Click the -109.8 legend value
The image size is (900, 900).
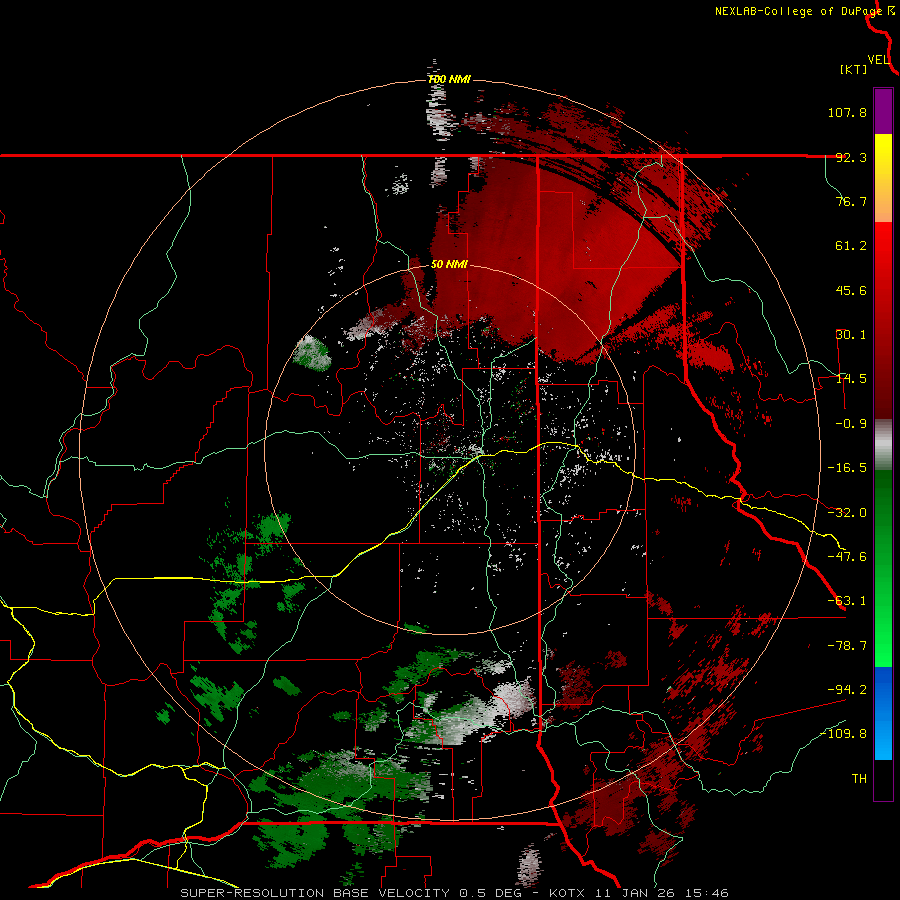click(843, 734)
